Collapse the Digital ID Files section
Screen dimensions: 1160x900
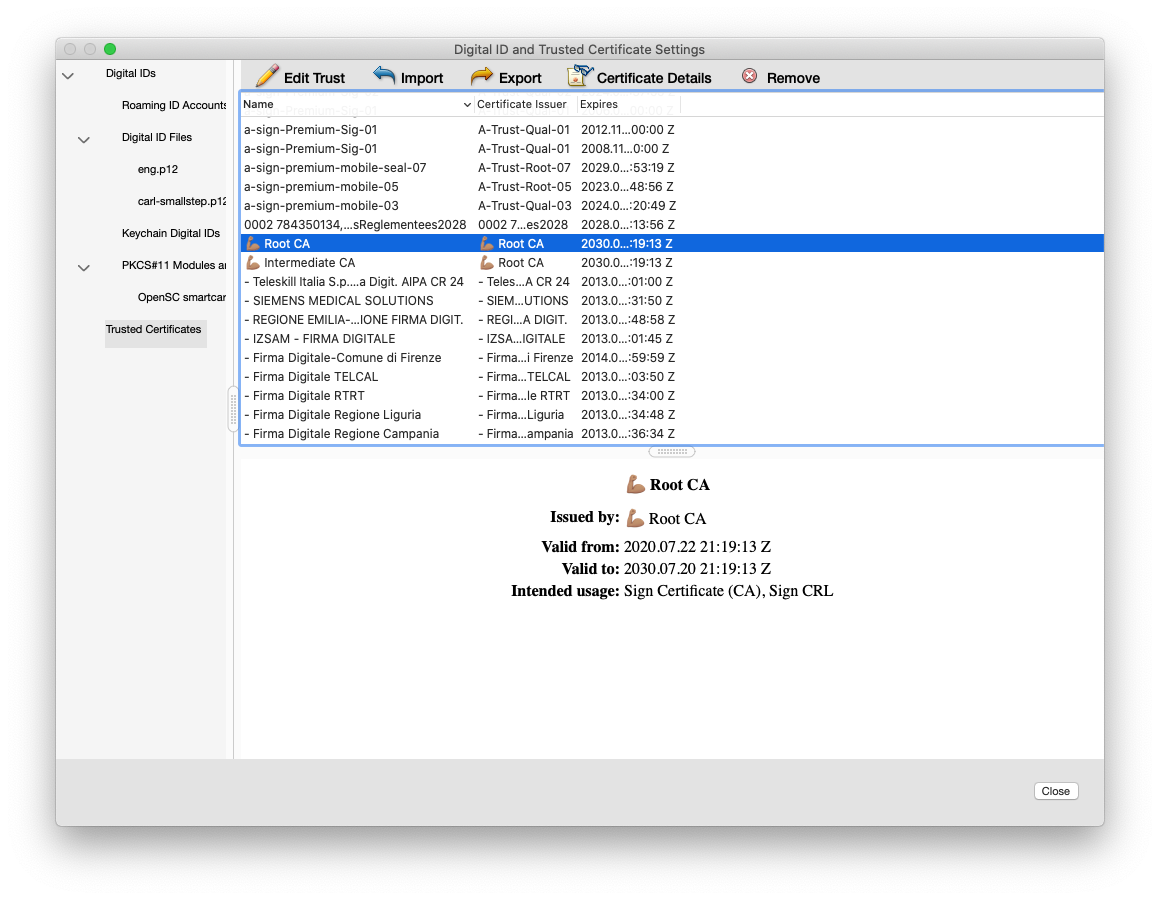point(84,140)
